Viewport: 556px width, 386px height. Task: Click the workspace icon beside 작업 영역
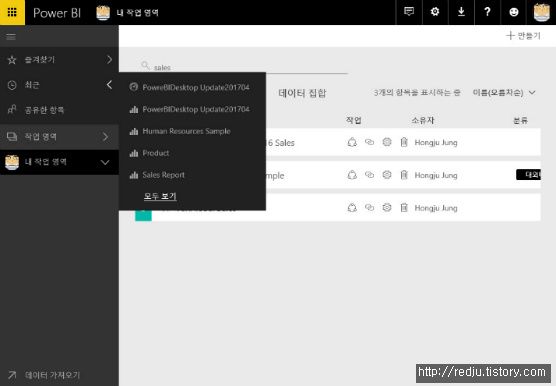point(12,136)
